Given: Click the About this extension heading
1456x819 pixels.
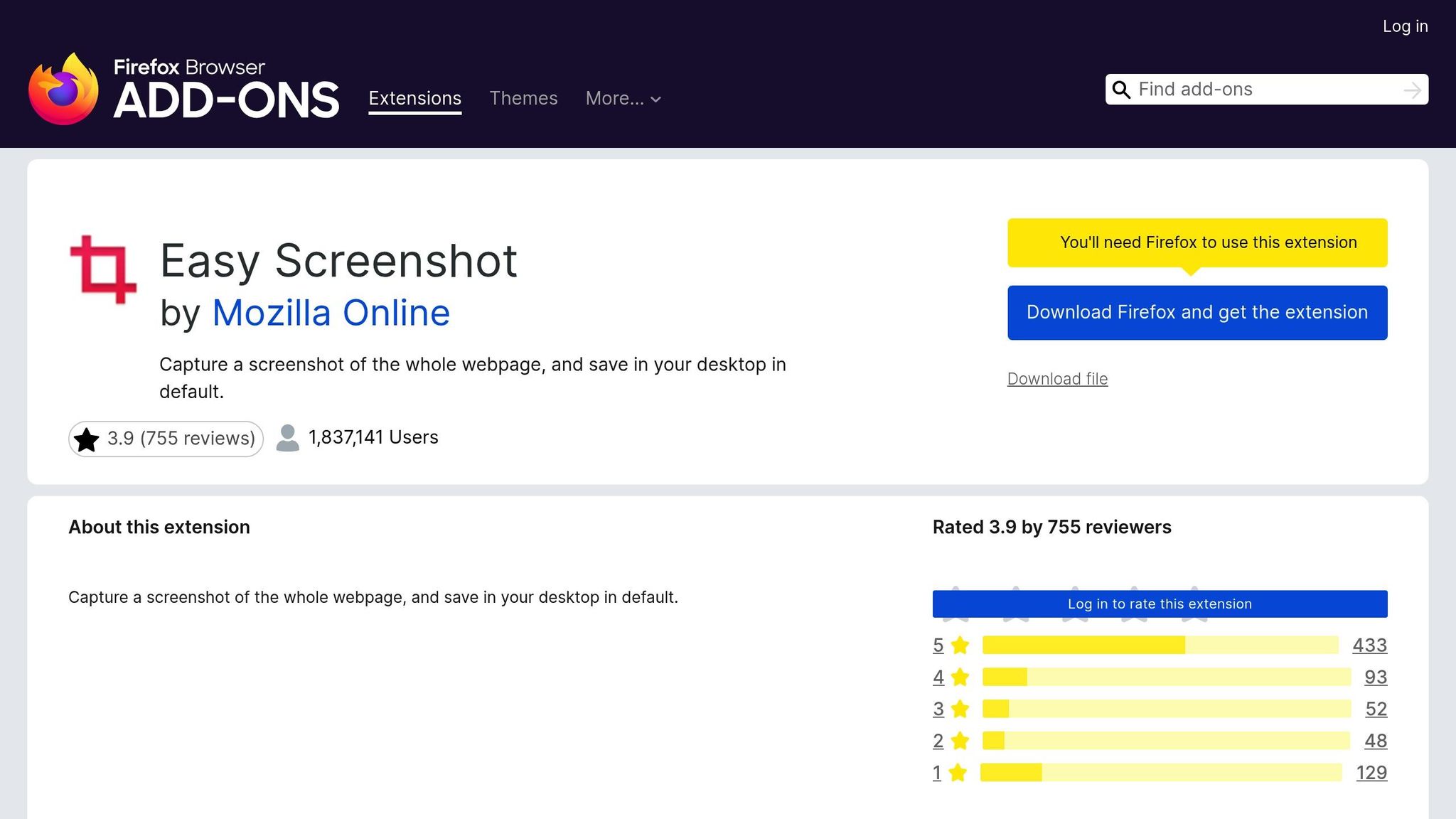Looking at the screenshot, I should pyautogui.click(x=159, y=528).
